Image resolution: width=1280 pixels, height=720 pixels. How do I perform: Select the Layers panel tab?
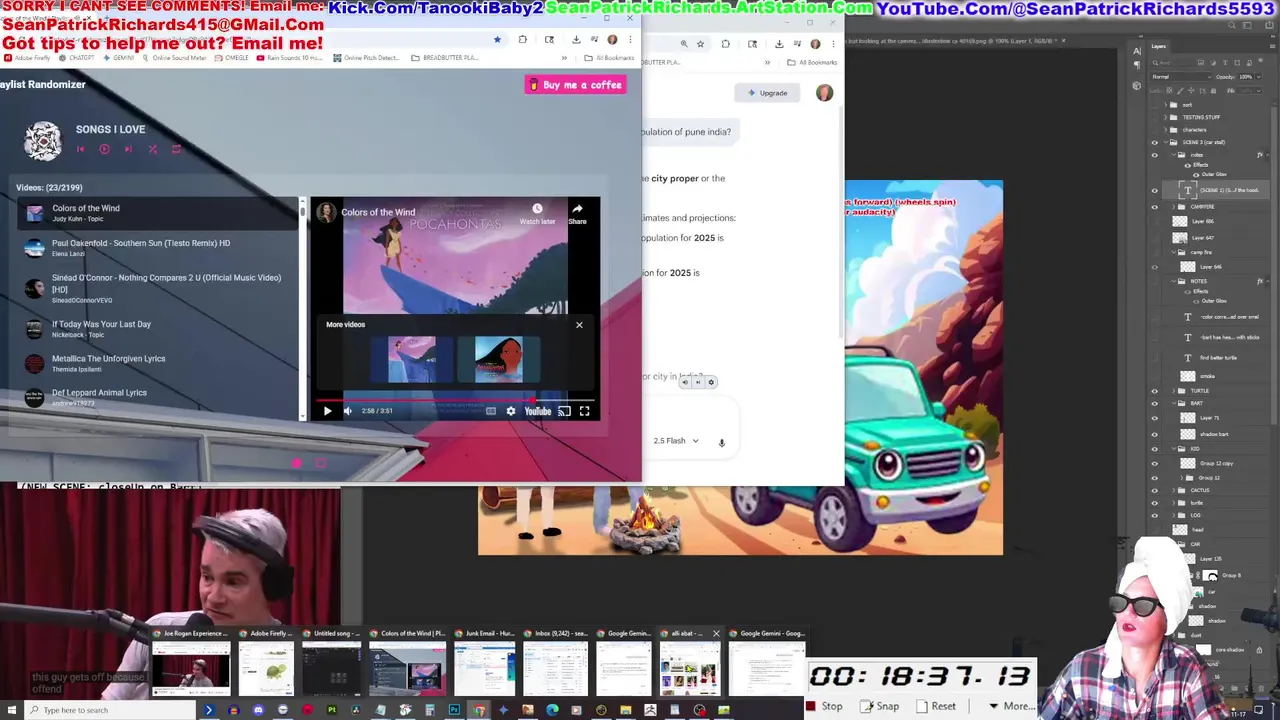pos(1159,46)
